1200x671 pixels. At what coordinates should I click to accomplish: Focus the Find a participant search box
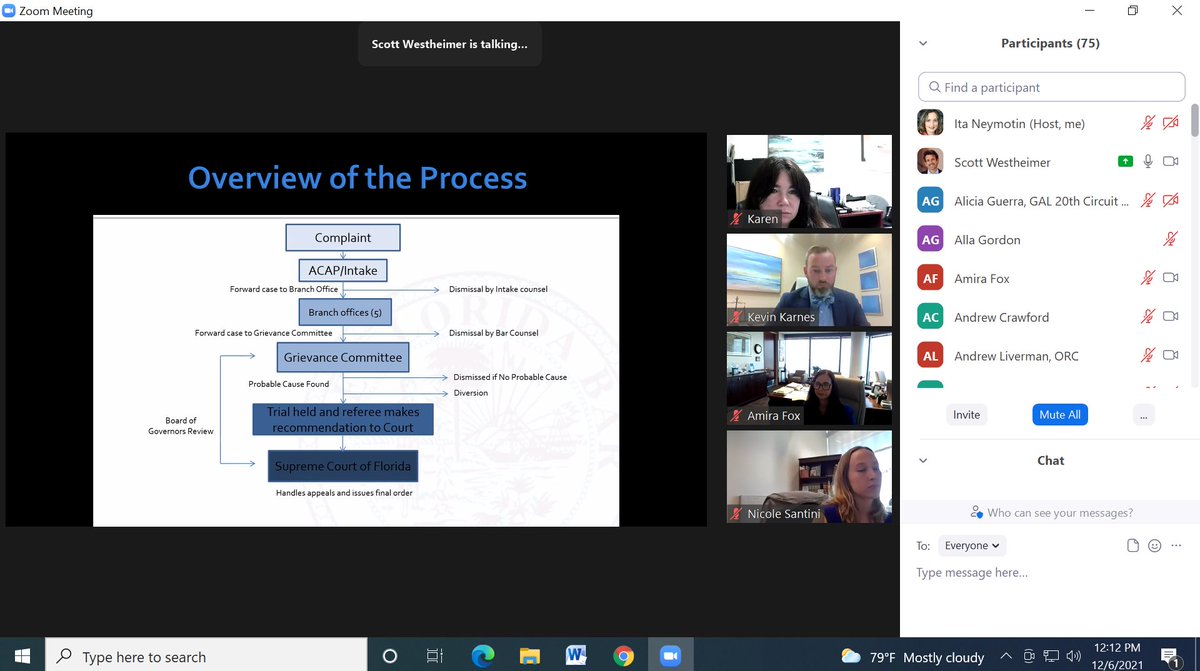click(1051, 87)
